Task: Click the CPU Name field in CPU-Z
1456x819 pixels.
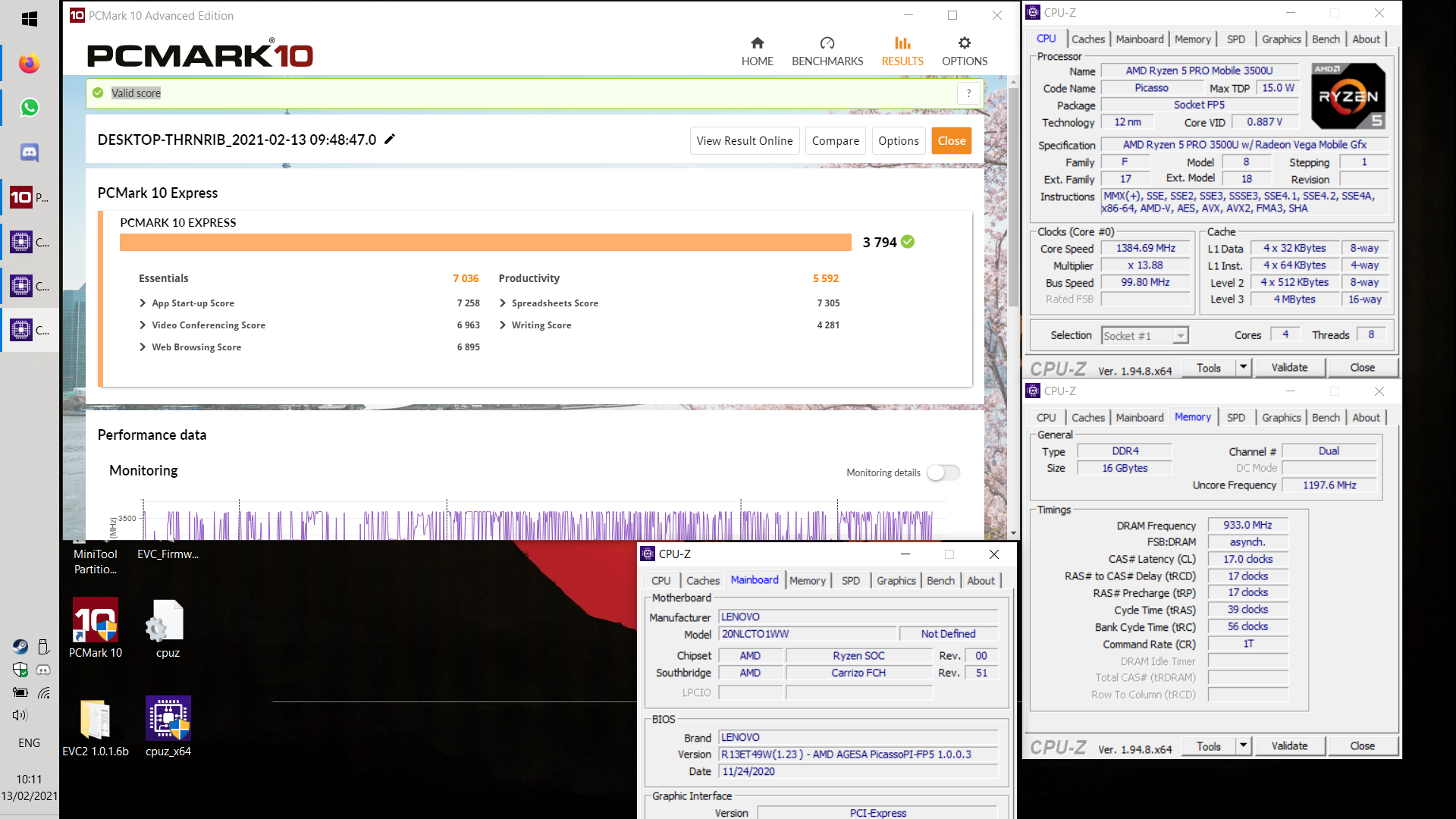Action: click(x=1200, y=71)
